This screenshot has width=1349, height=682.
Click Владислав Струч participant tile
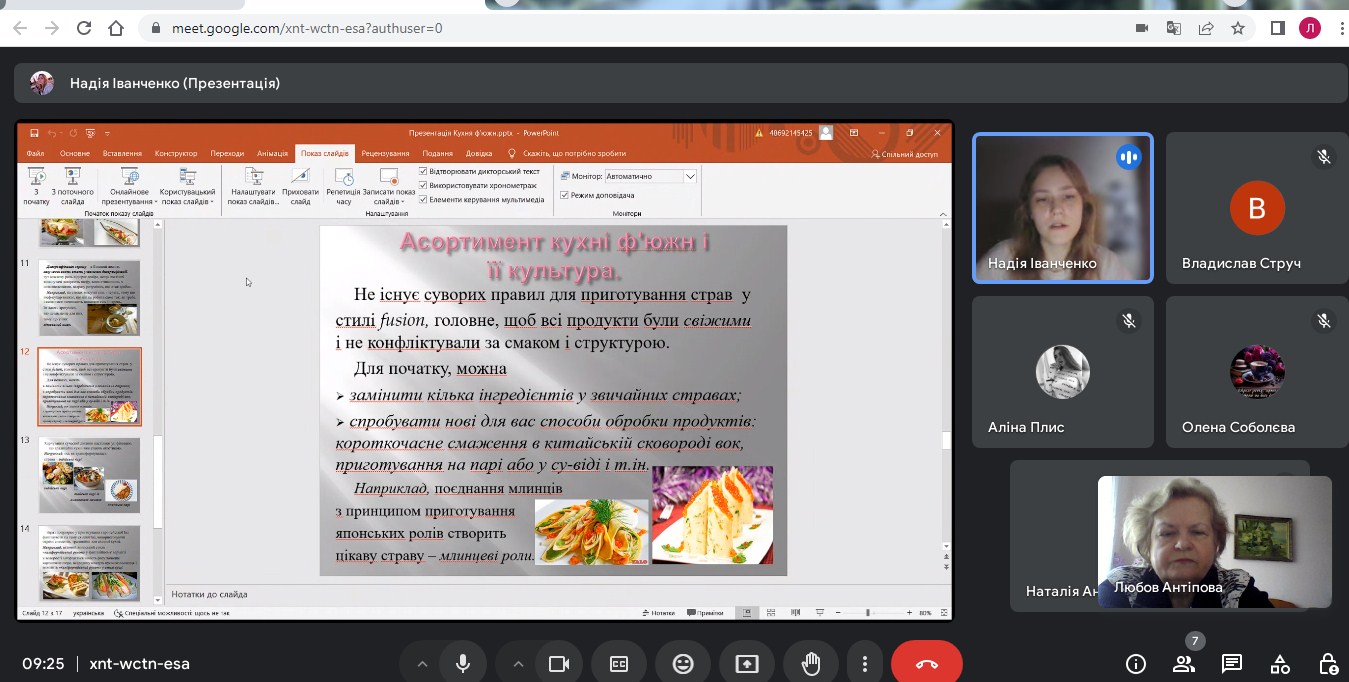(x=1257, y=208)
